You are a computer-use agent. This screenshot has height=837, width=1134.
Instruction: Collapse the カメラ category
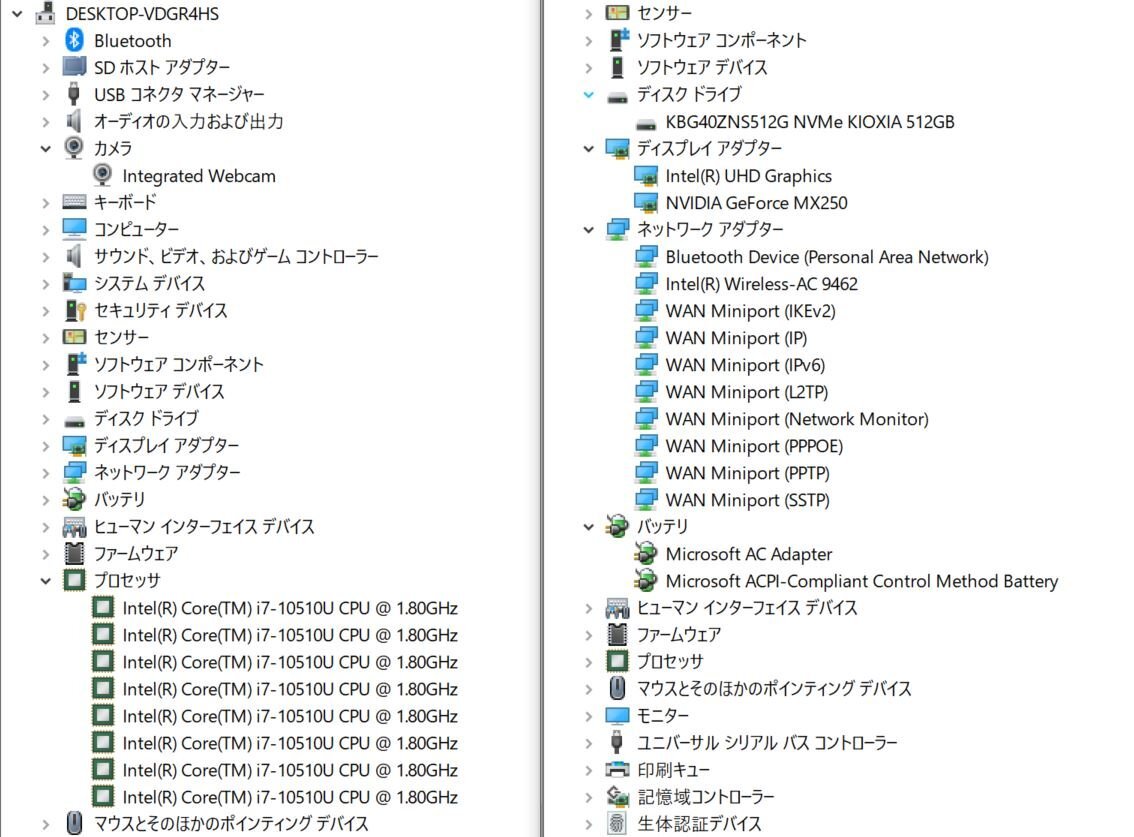click(46, 148)
